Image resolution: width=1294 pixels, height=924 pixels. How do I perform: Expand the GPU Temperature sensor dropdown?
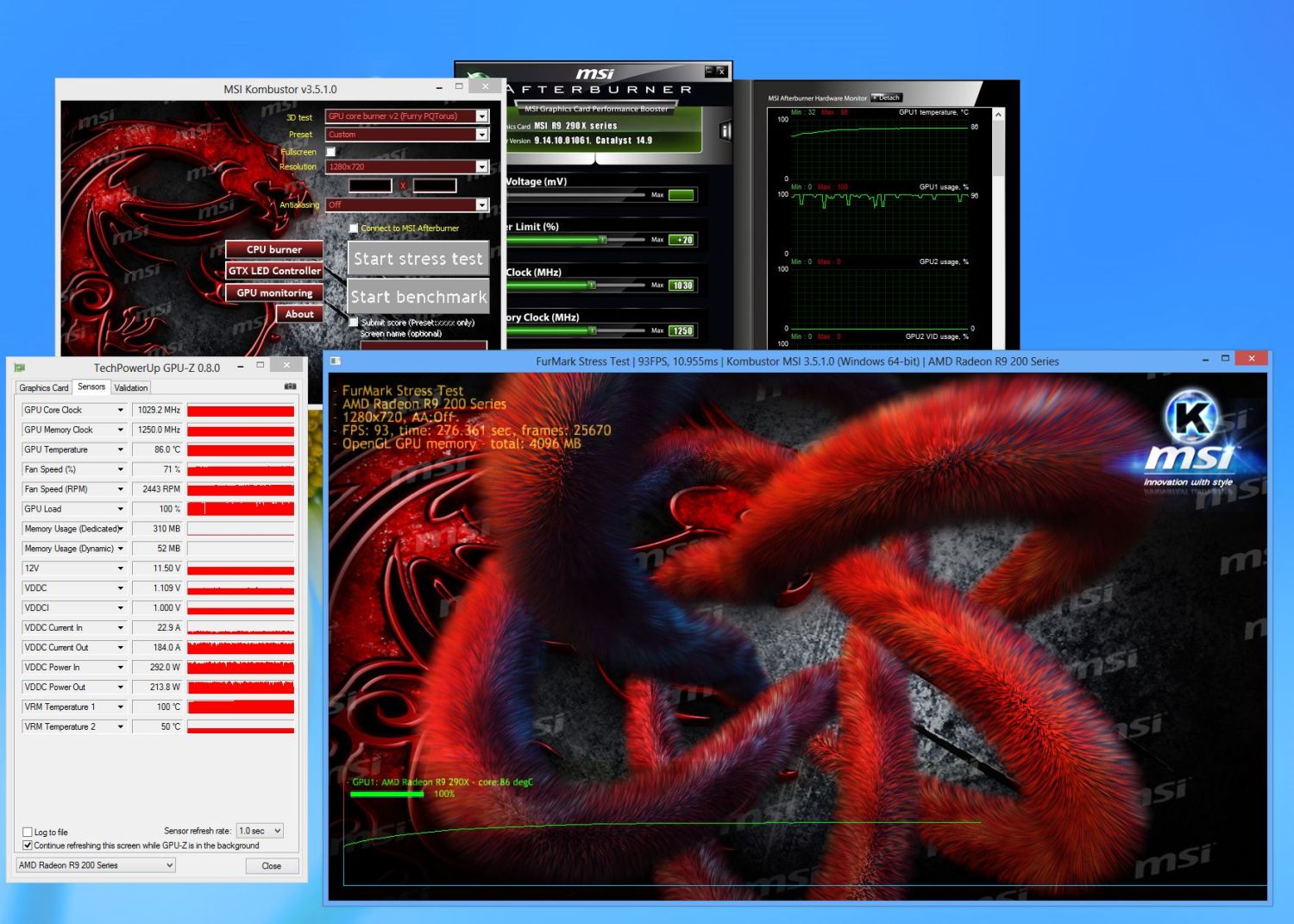[x=120, y=449]
